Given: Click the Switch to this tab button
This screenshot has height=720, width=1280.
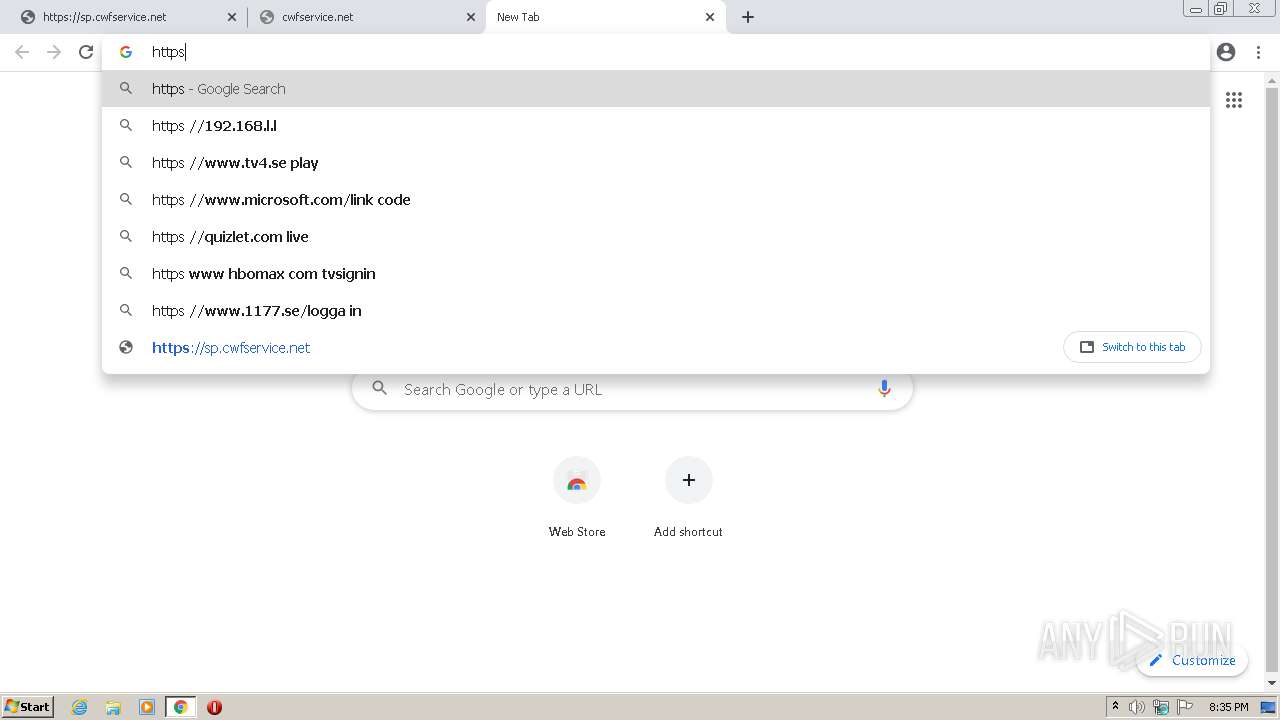Looking at the screenshot, I should [x=1132, y=347].
